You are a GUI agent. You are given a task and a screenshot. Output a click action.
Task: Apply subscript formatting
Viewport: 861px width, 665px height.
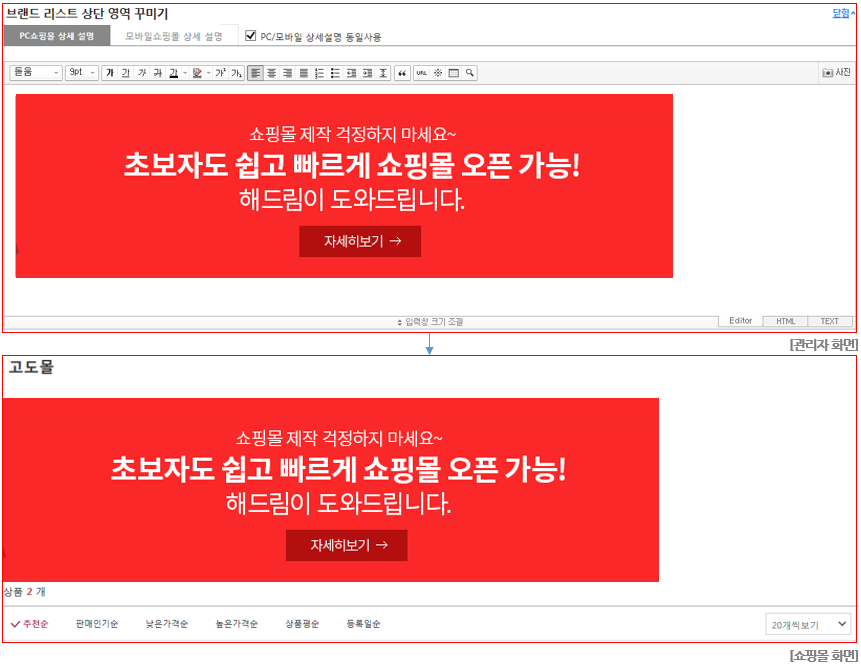coord(236,72)
